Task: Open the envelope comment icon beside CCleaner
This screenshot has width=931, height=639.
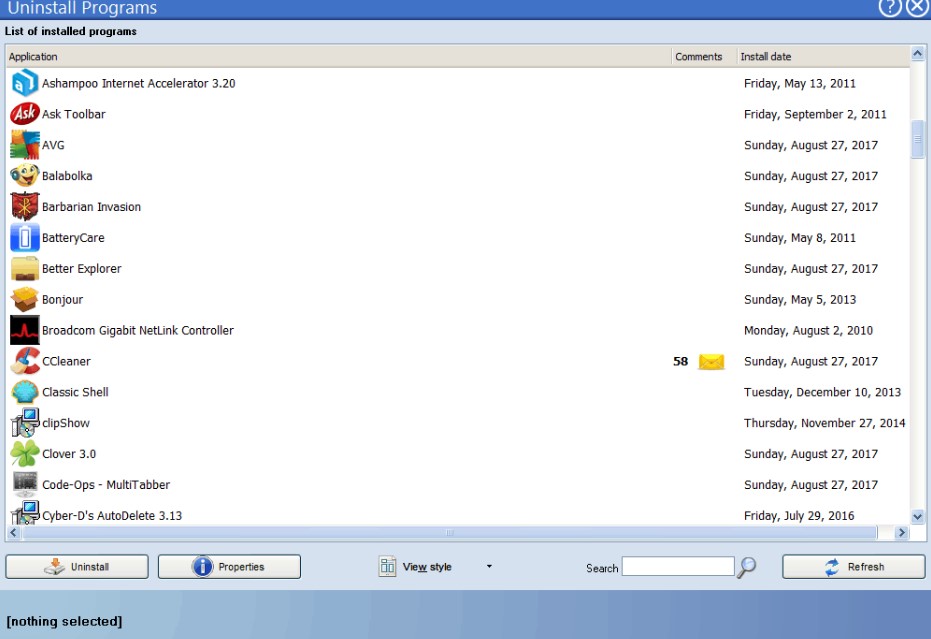Action: click(709, 361)
